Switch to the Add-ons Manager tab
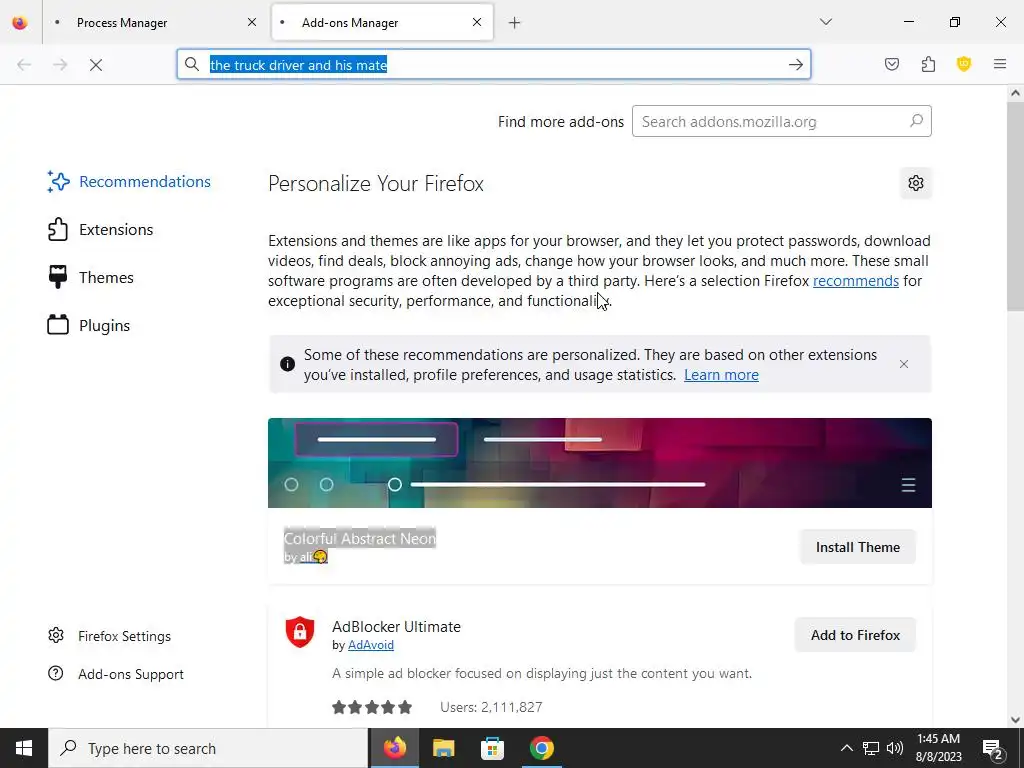 (382, 22)
